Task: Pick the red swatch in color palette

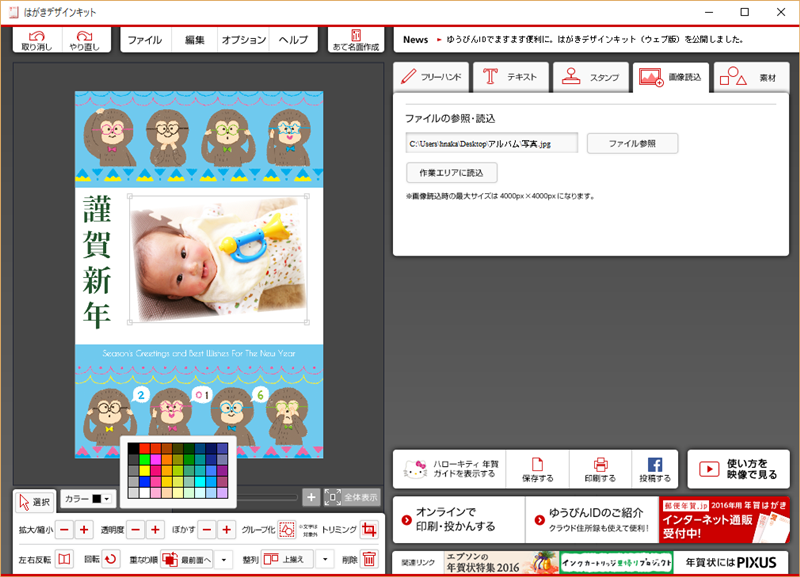Action: (145, 448)
